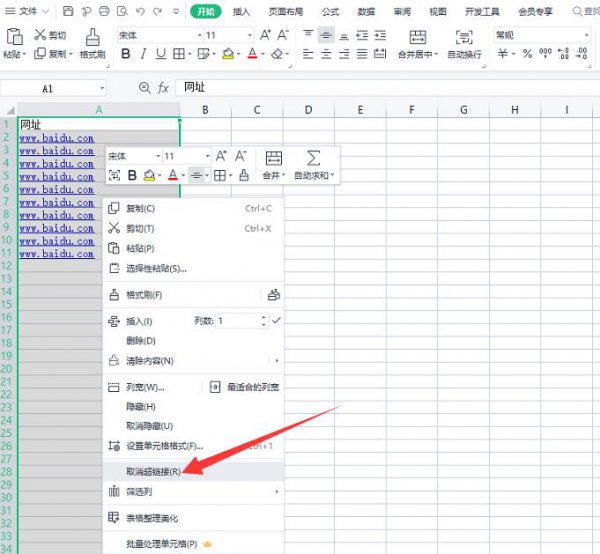The image size is (600, 554).
Task: Click Auto Wrap (自动换行) button
Action: [464, 44]
